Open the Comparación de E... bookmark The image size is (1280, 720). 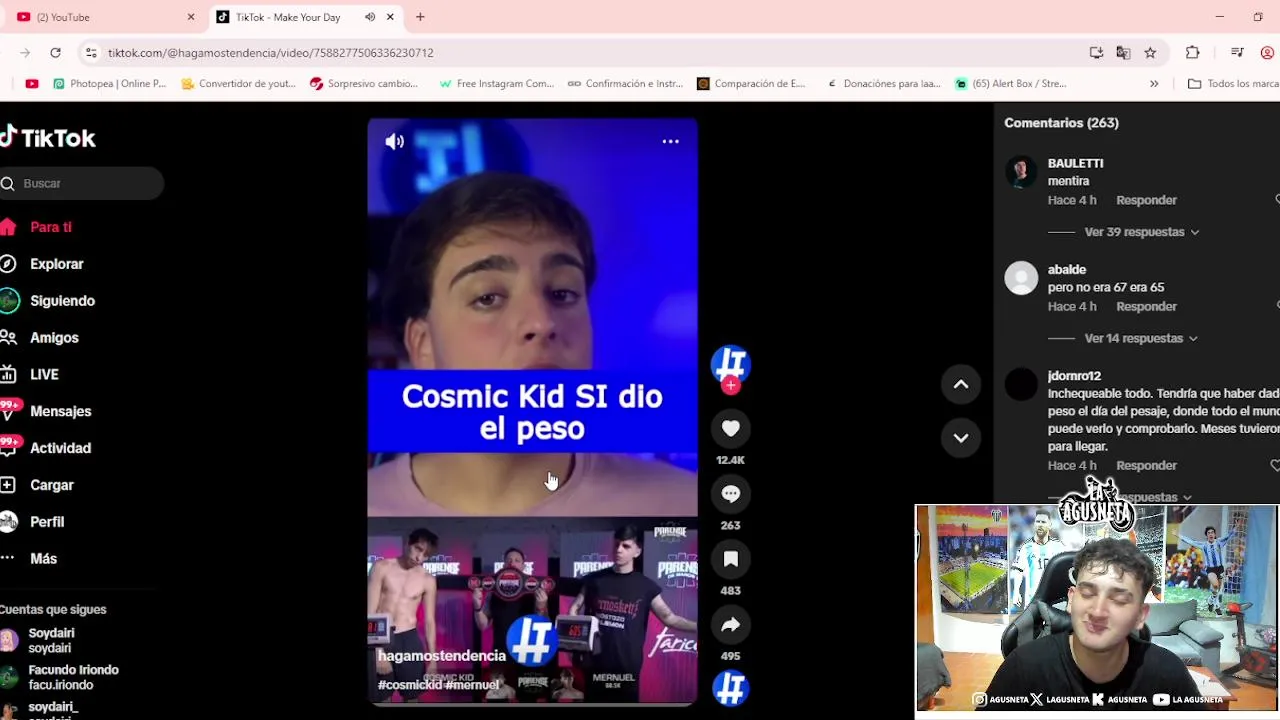pos(751,84)
